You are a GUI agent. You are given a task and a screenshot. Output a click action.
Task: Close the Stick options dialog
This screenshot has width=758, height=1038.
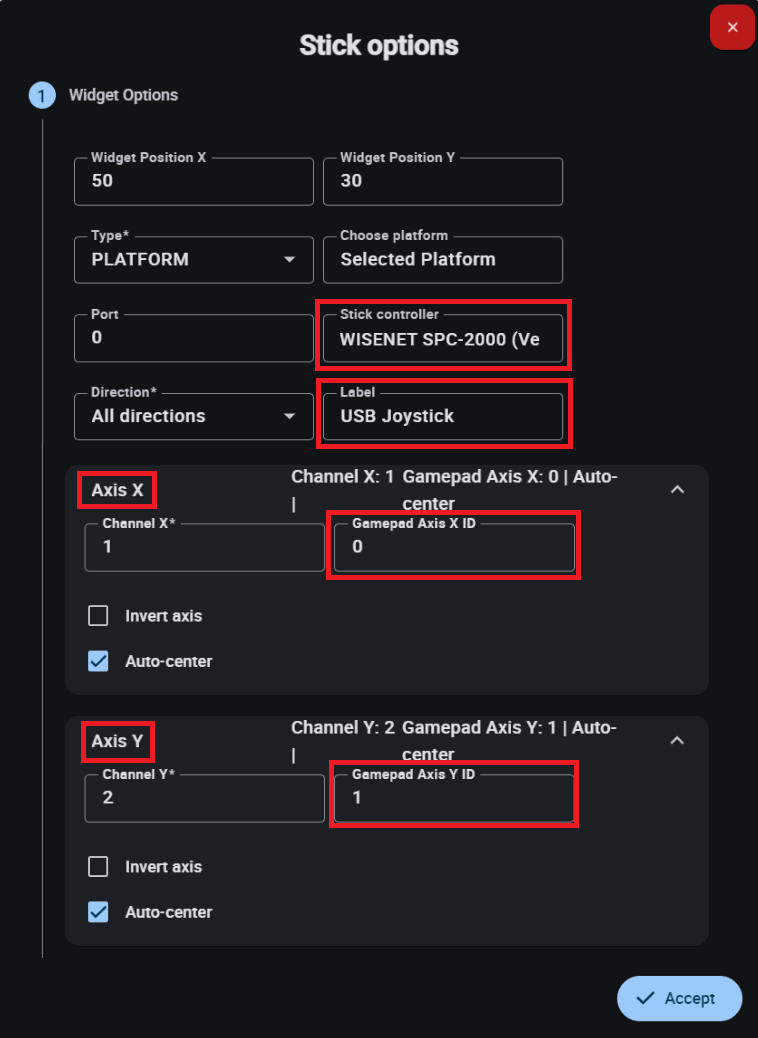(732, 27)
